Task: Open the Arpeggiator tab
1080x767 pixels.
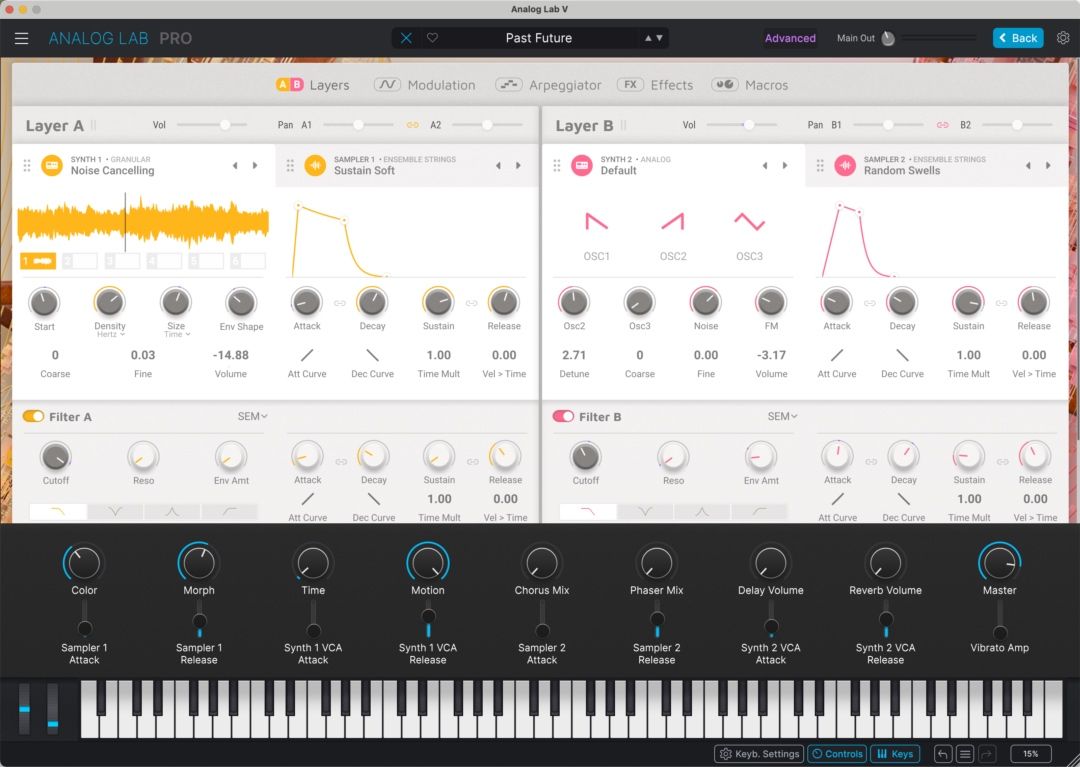Action: click(x=548, y=85)
